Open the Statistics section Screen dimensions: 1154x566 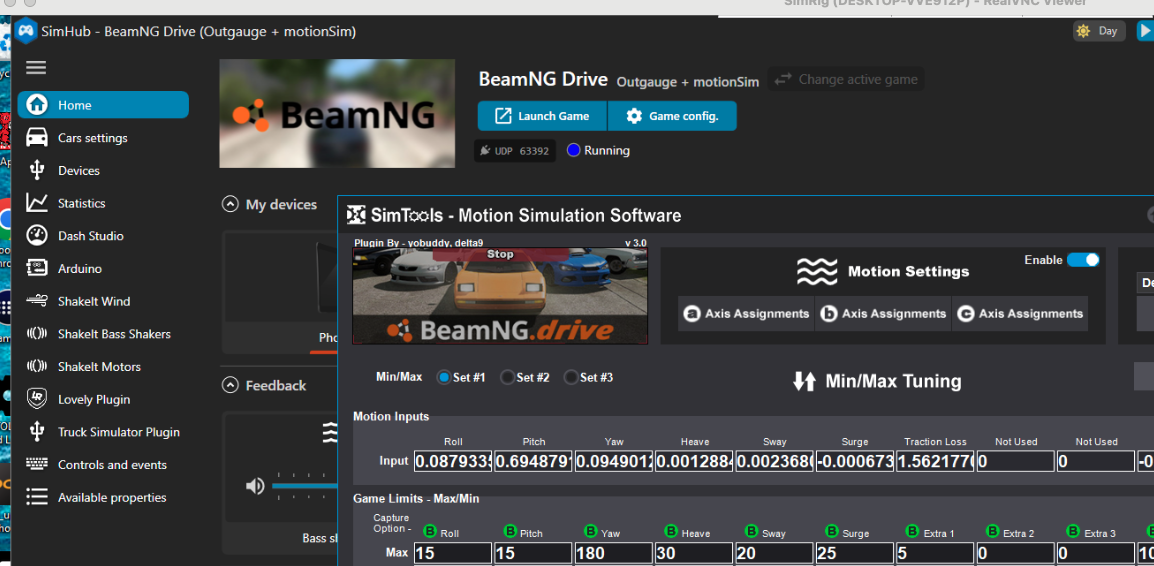coord(81,203)
